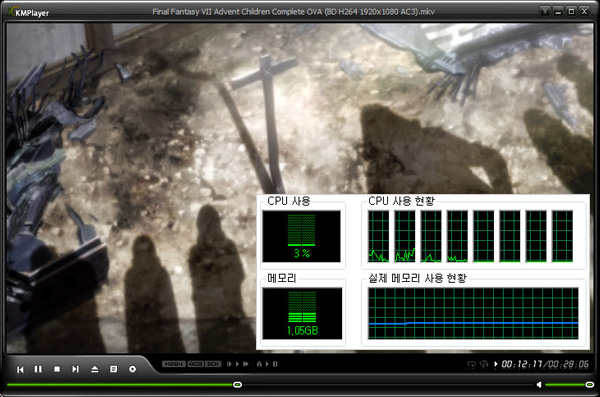Toggle the shuffle playback icon
Image resolution: width=600 pixels, height=397 pixels.
click(x=484, y=364)
